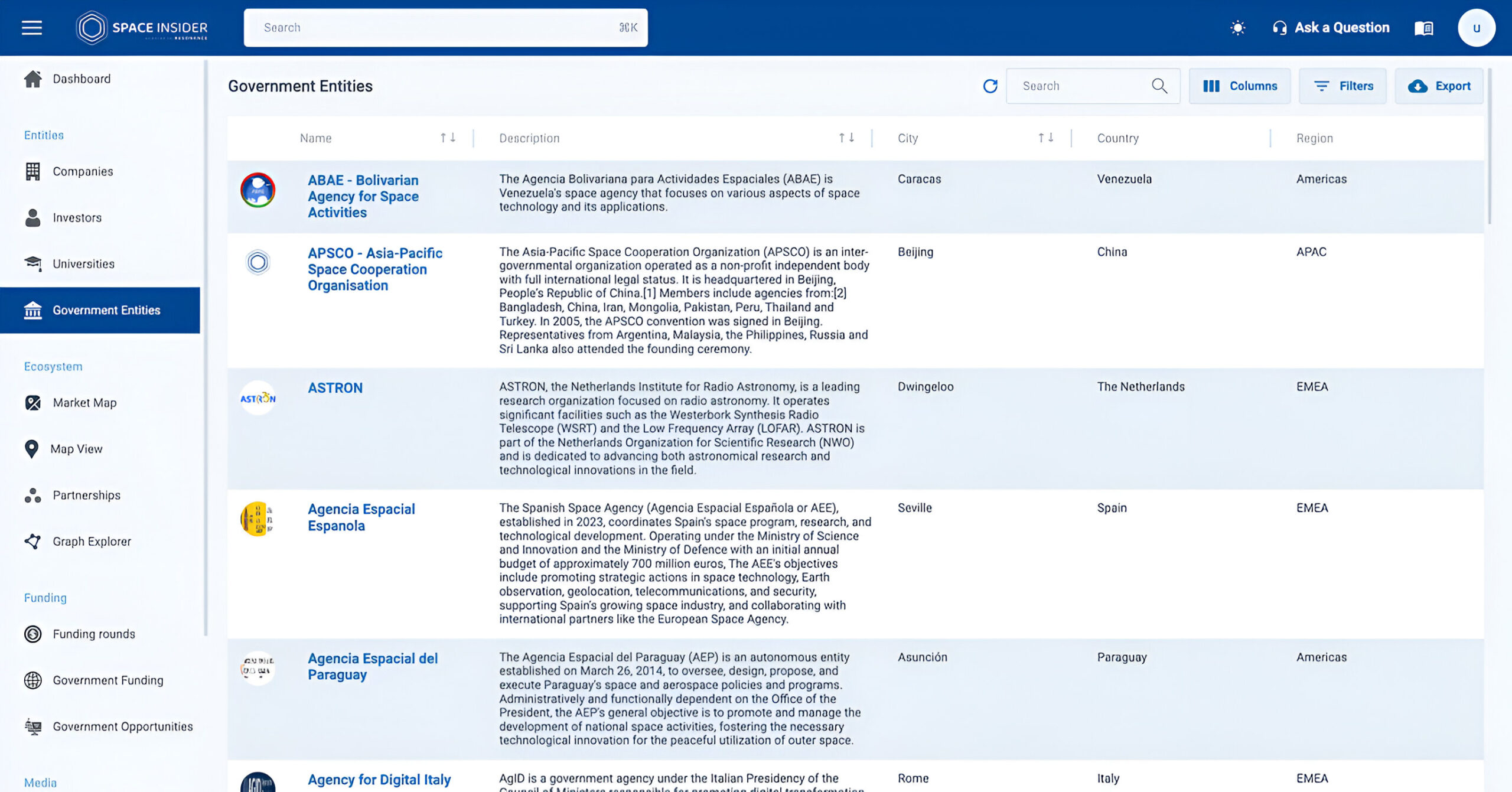Open the documentation book icon
The width and height of the screenshot is (1512, 792).
(1423, 28)
